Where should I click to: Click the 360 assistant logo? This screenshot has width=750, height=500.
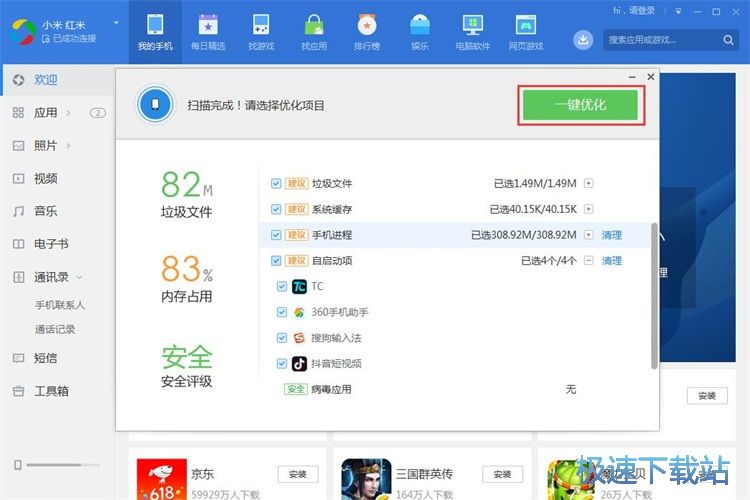point(23,32)
